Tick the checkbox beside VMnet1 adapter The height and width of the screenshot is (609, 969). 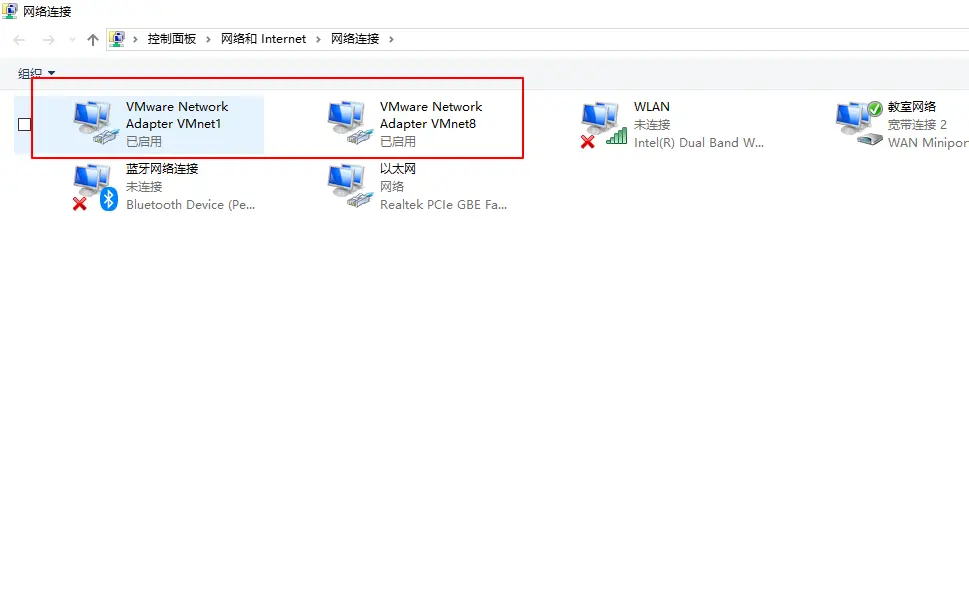pos(25,124)
